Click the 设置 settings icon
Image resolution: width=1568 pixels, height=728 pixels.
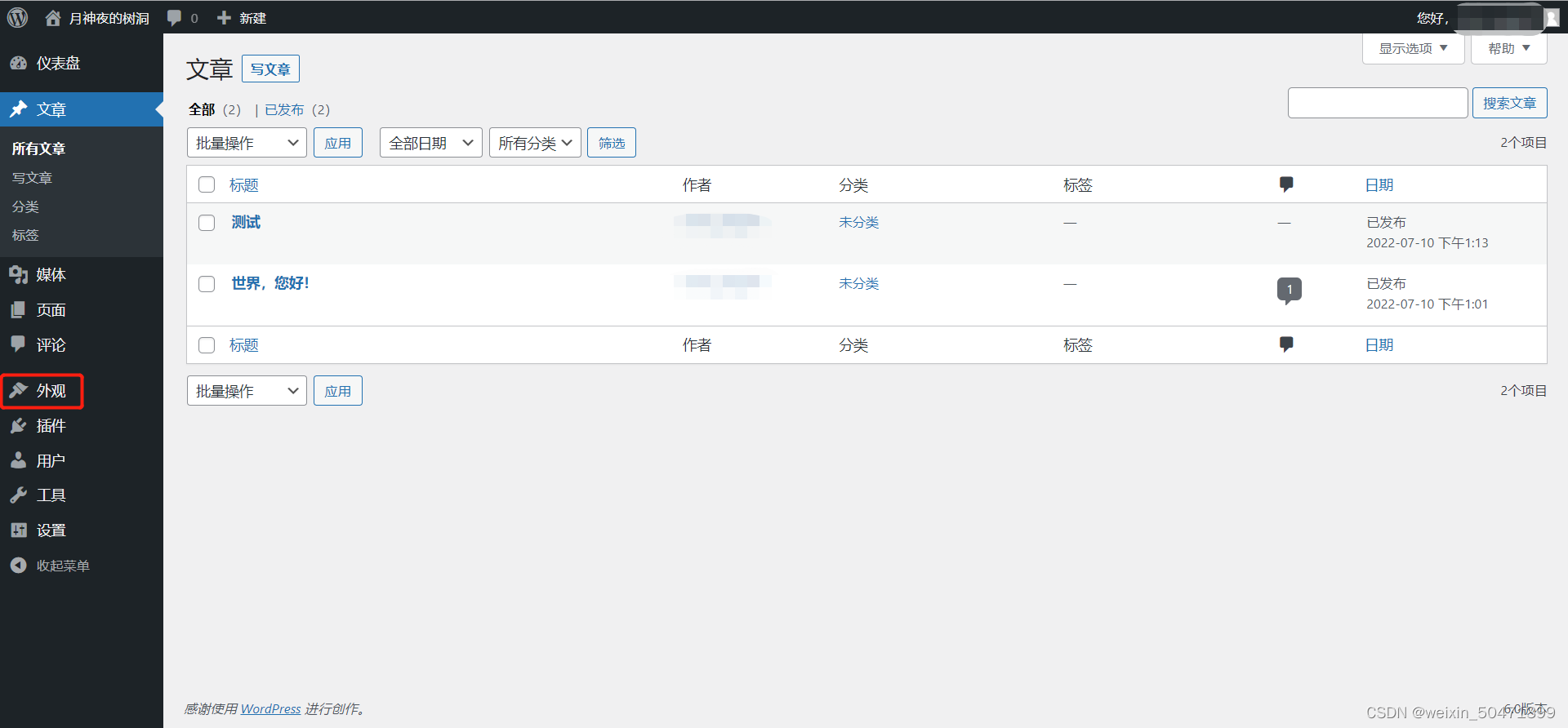click(x=19, y=530)
